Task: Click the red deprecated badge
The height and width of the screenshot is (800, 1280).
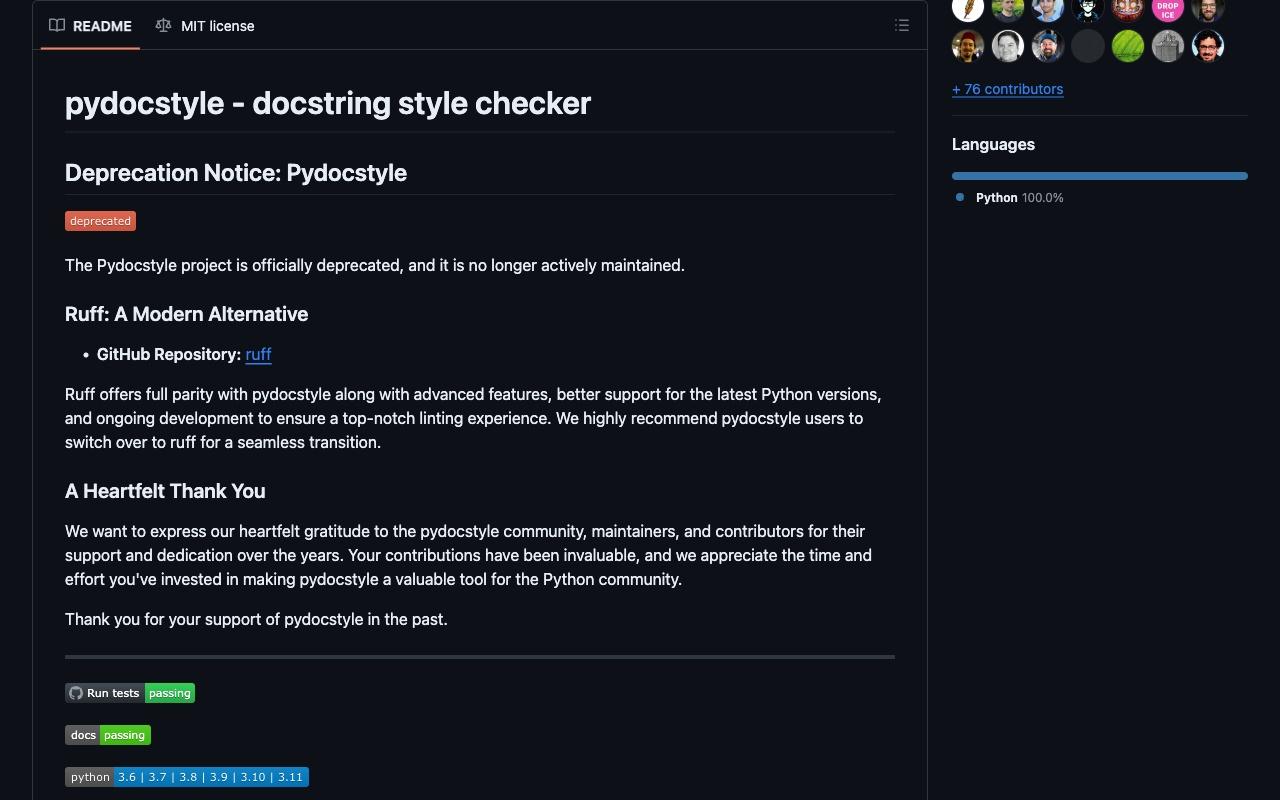Action: point(100,221)
